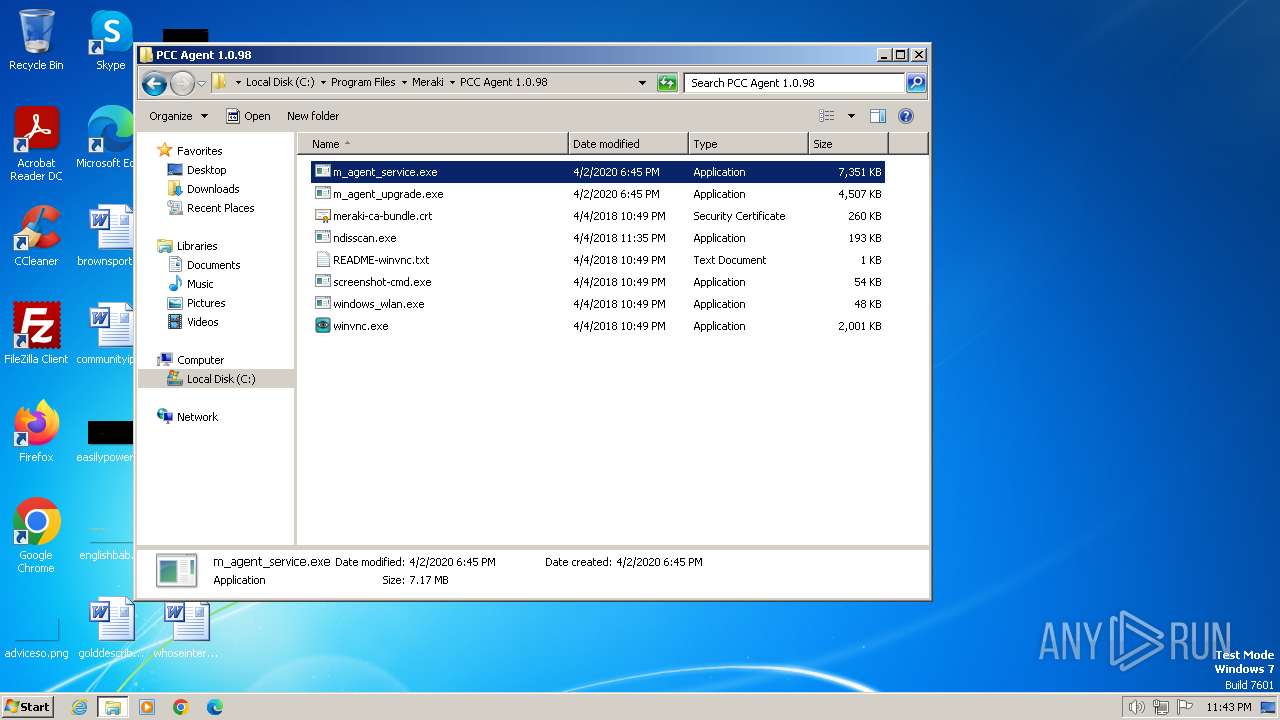1280x720 pixels.
Task: Select m_agent_service.exe file icon
Action: (x=322, y=172)
